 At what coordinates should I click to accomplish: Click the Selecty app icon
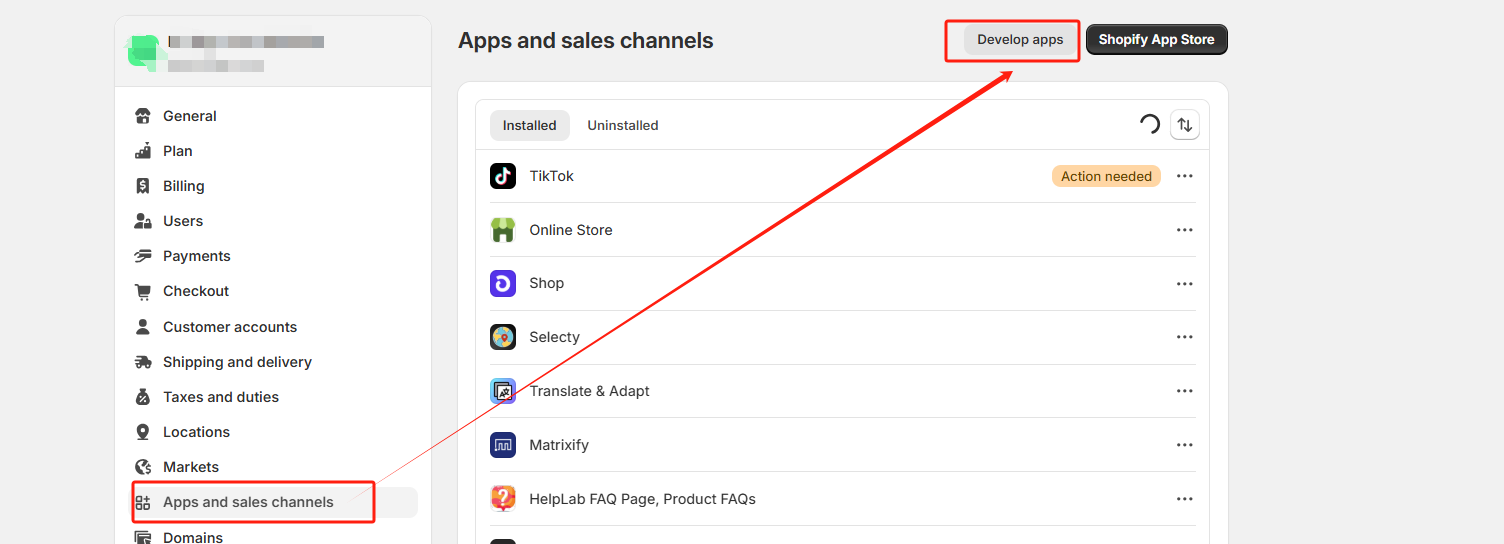(503, 337)
